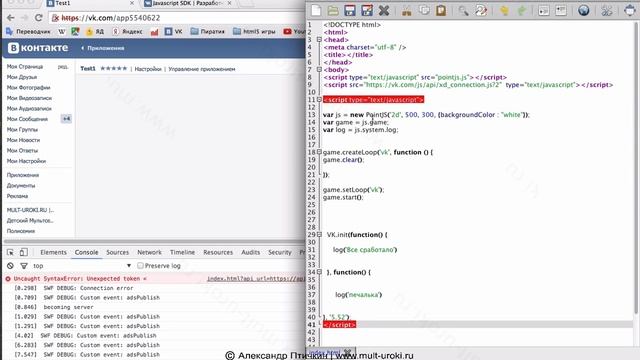Screen dimensions: 640x360
Task: Open the html5 игры bookmarks folder
Action: pyautogui.click(x=254, y=31)
